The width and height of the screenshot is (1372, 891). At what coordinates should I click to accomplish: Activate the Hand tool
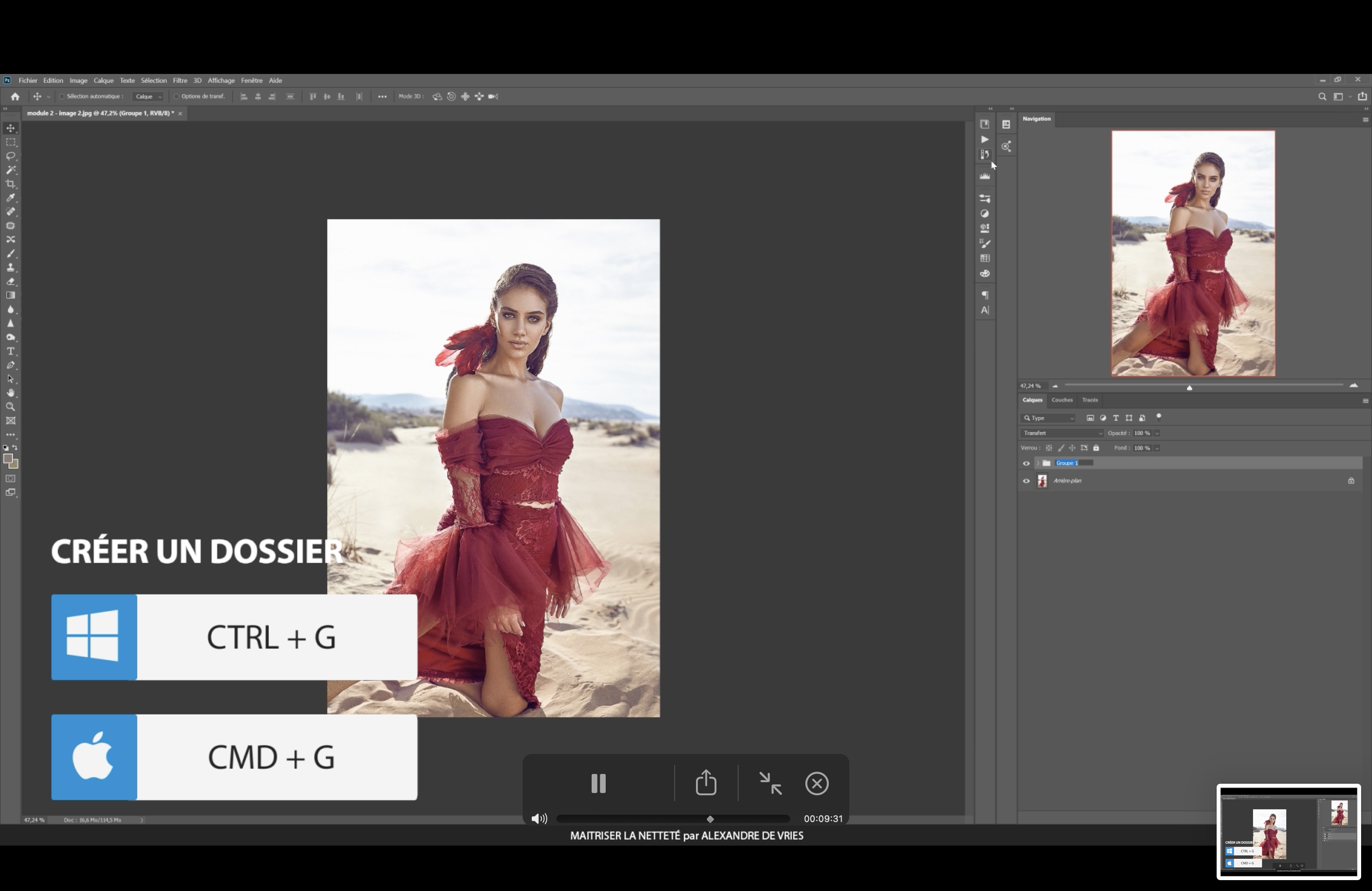(x=10, y=392)
